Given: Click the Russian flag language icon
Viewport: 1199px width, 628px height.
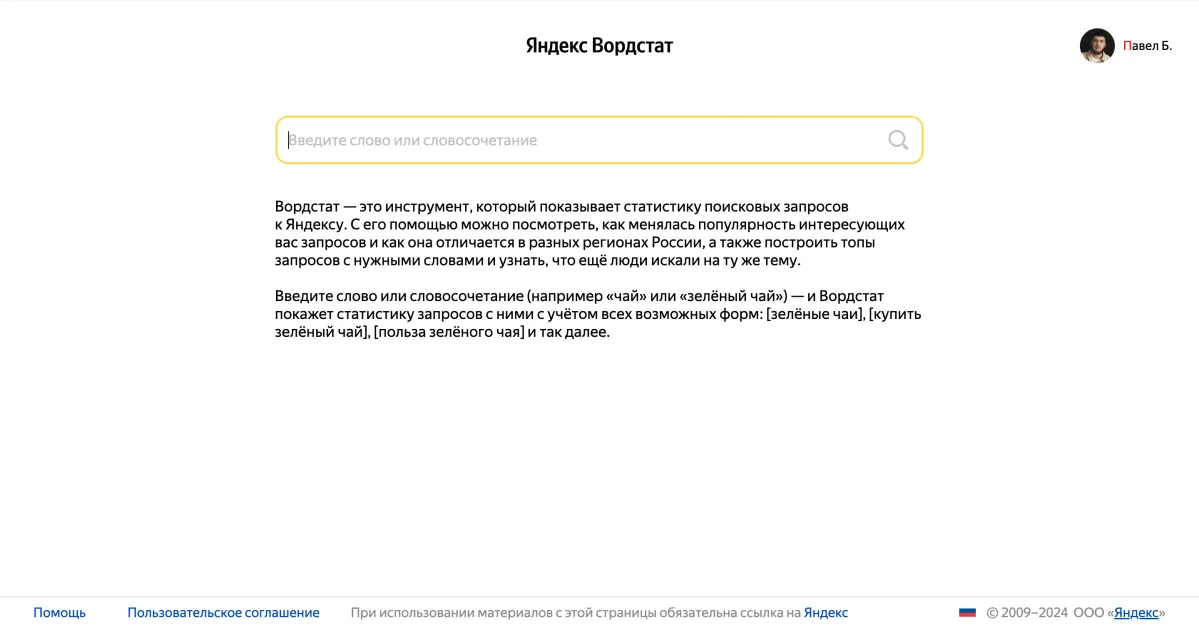Looking at the screenshot, I should tap(967, 613).
